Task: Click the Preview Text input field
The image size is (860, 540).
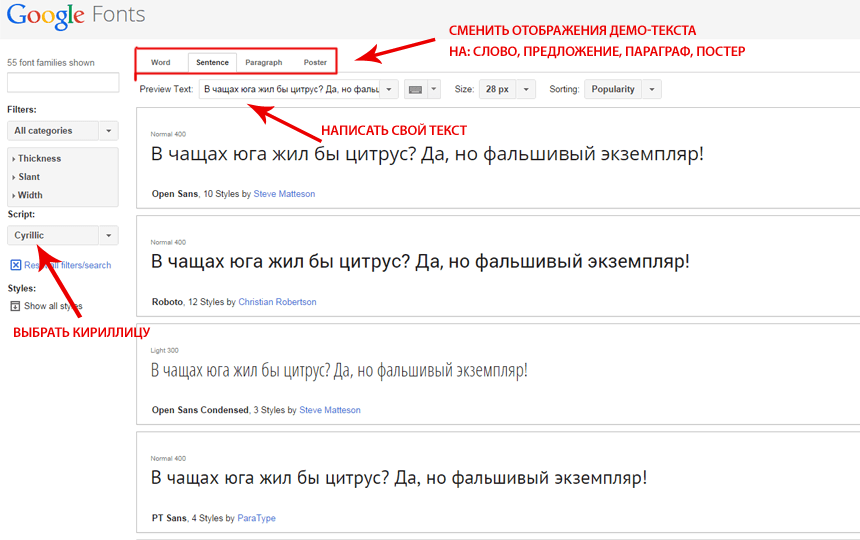Action: 290,89
